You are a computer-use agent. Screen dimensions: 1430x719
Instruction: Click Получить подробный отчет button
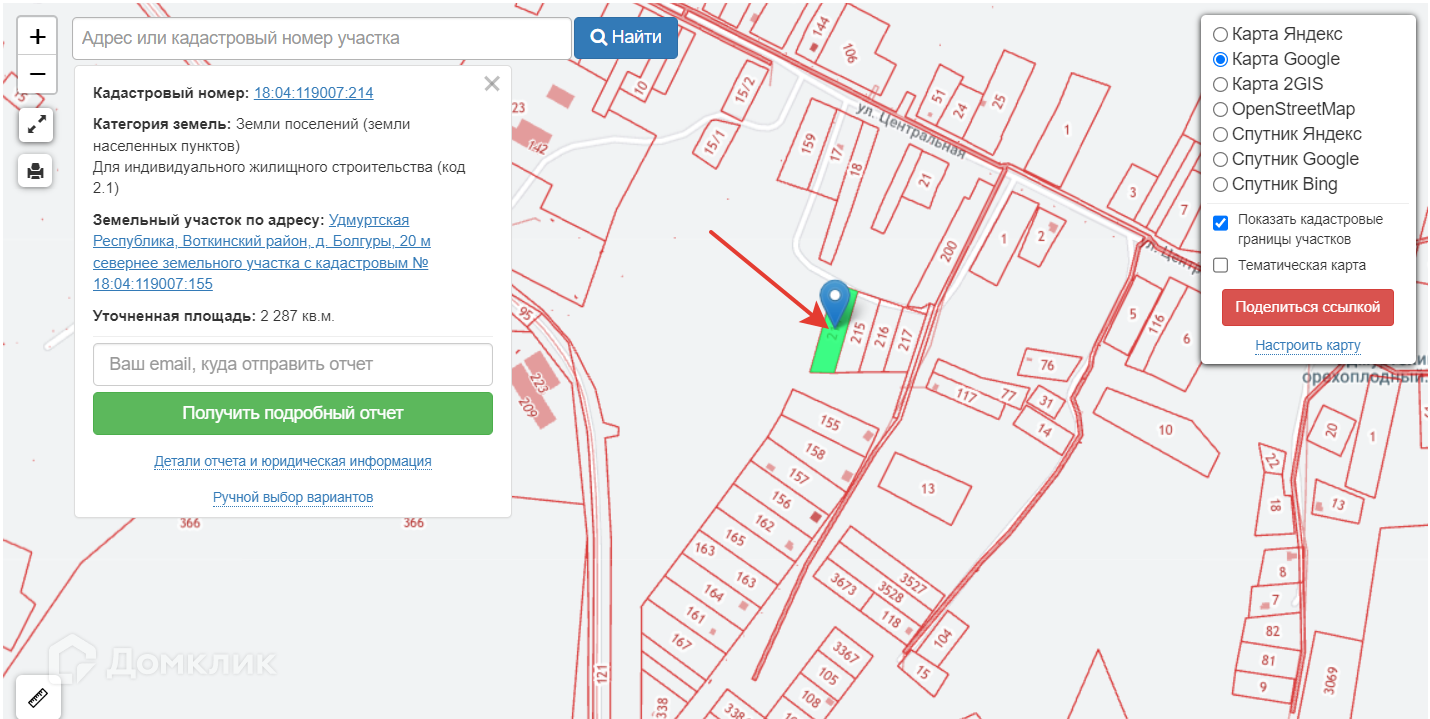(293, 413)
